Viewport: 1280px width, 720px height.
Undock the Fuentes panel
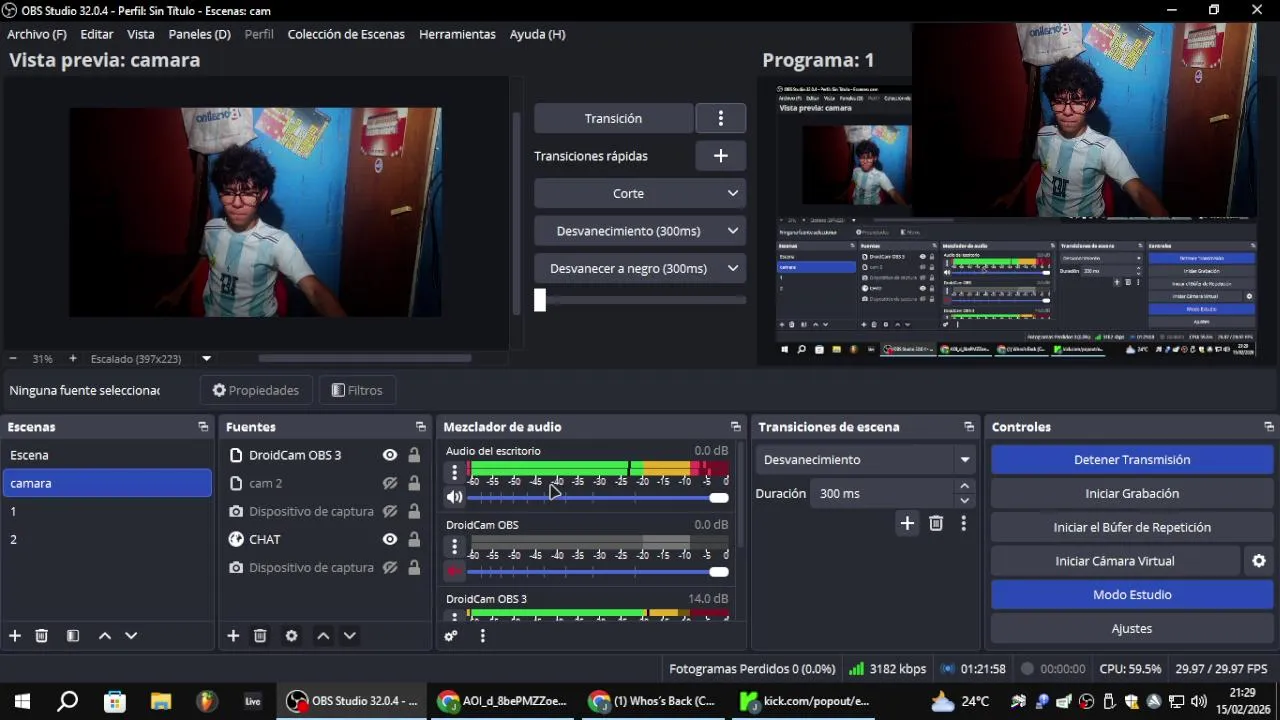pos(420,427)
